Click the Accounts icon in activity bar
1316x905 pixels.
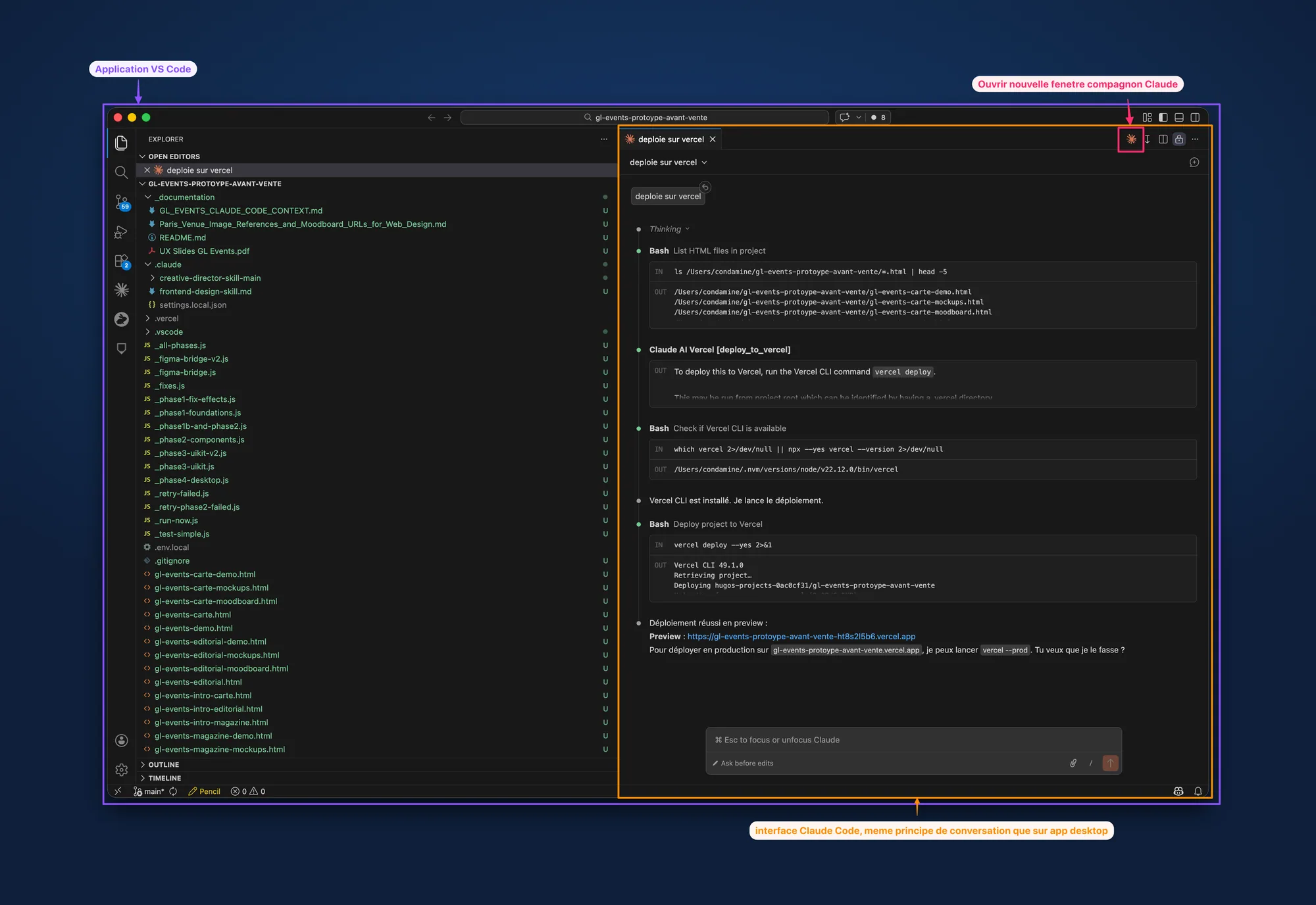pos(122,741)
